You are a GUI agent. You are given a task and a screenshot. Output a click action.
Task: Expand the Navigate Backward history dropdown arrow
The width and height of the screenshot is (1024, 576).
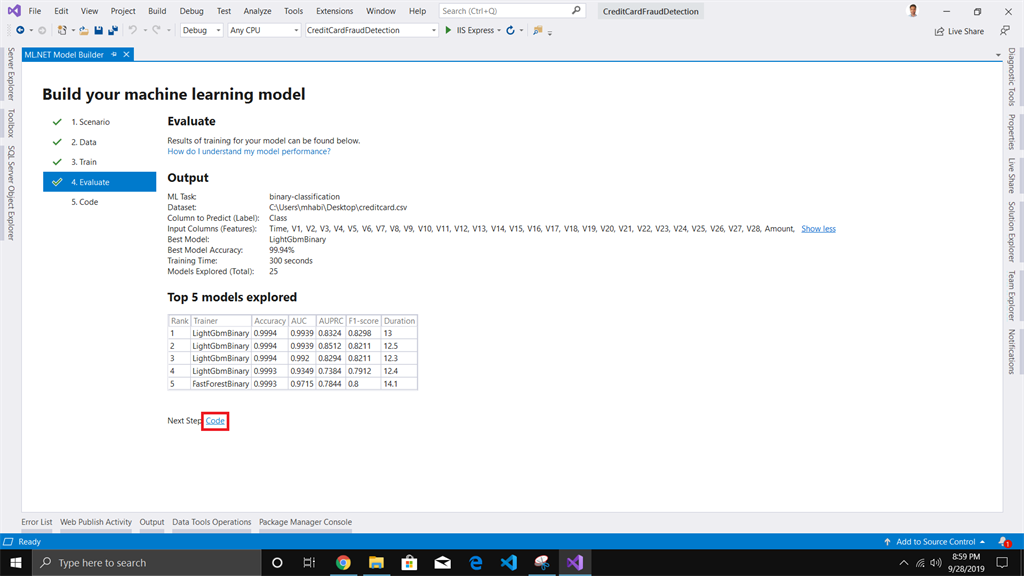pyautogui.click(x=31, y=31)
